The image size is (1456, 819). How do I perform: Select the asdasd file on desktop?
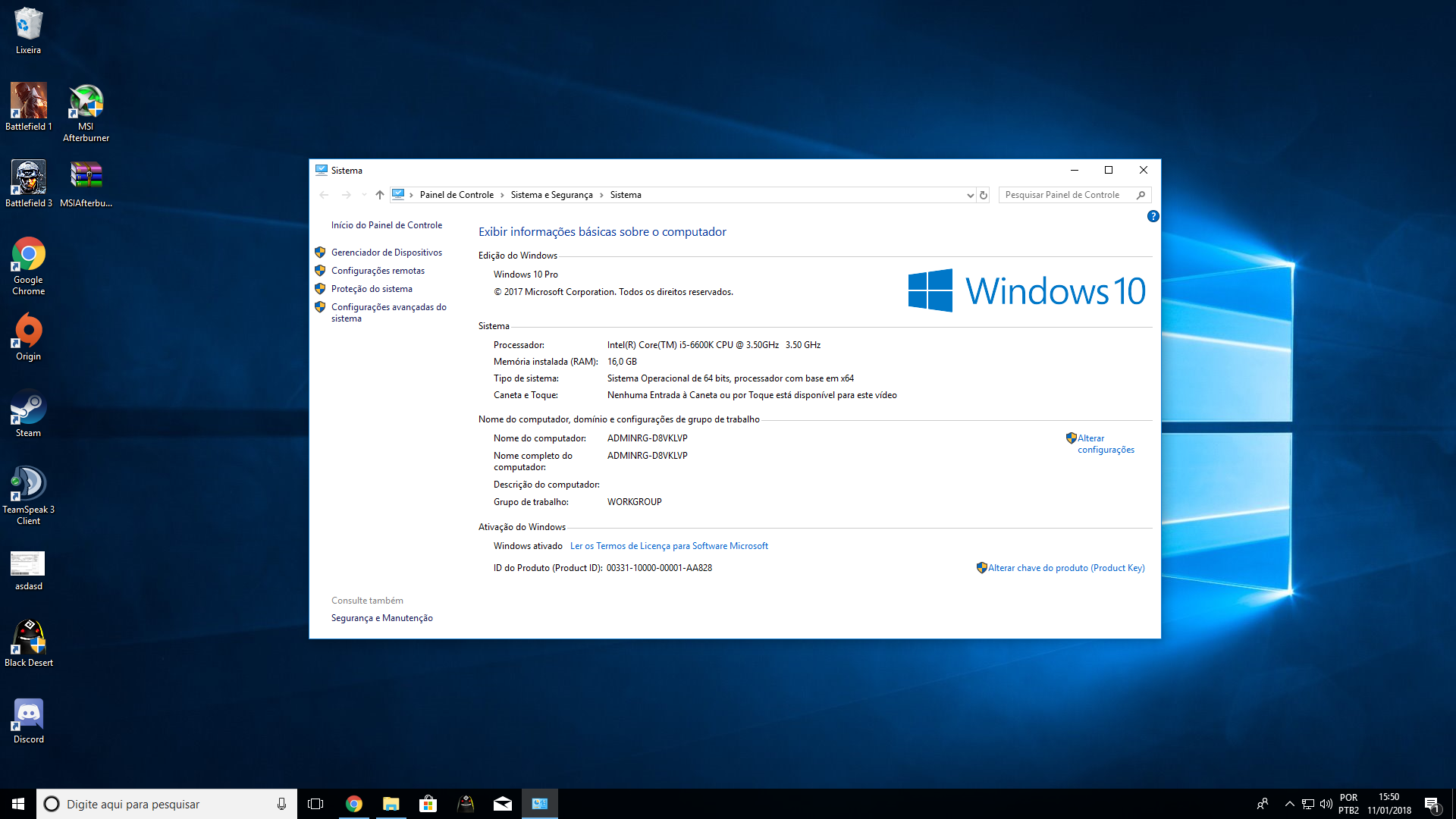click(x=28, y=570)
